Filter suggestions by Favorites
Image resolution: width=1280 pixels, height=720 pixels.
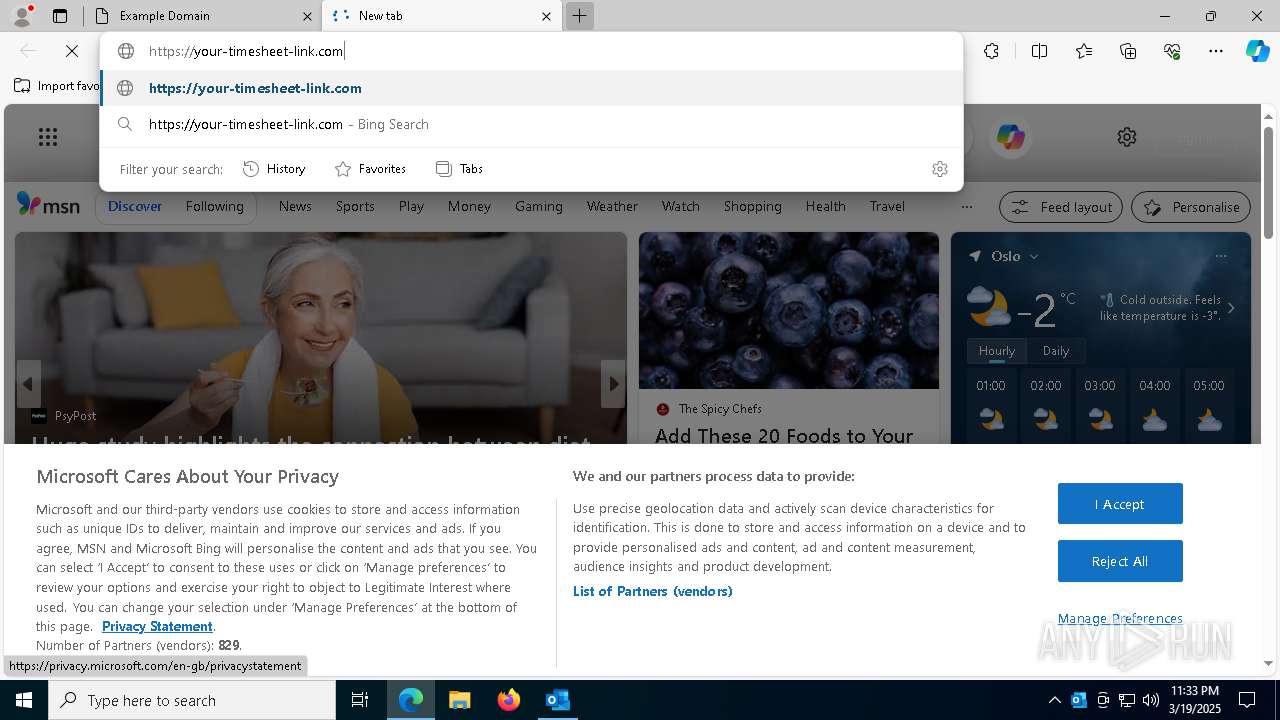coord(370,169)
